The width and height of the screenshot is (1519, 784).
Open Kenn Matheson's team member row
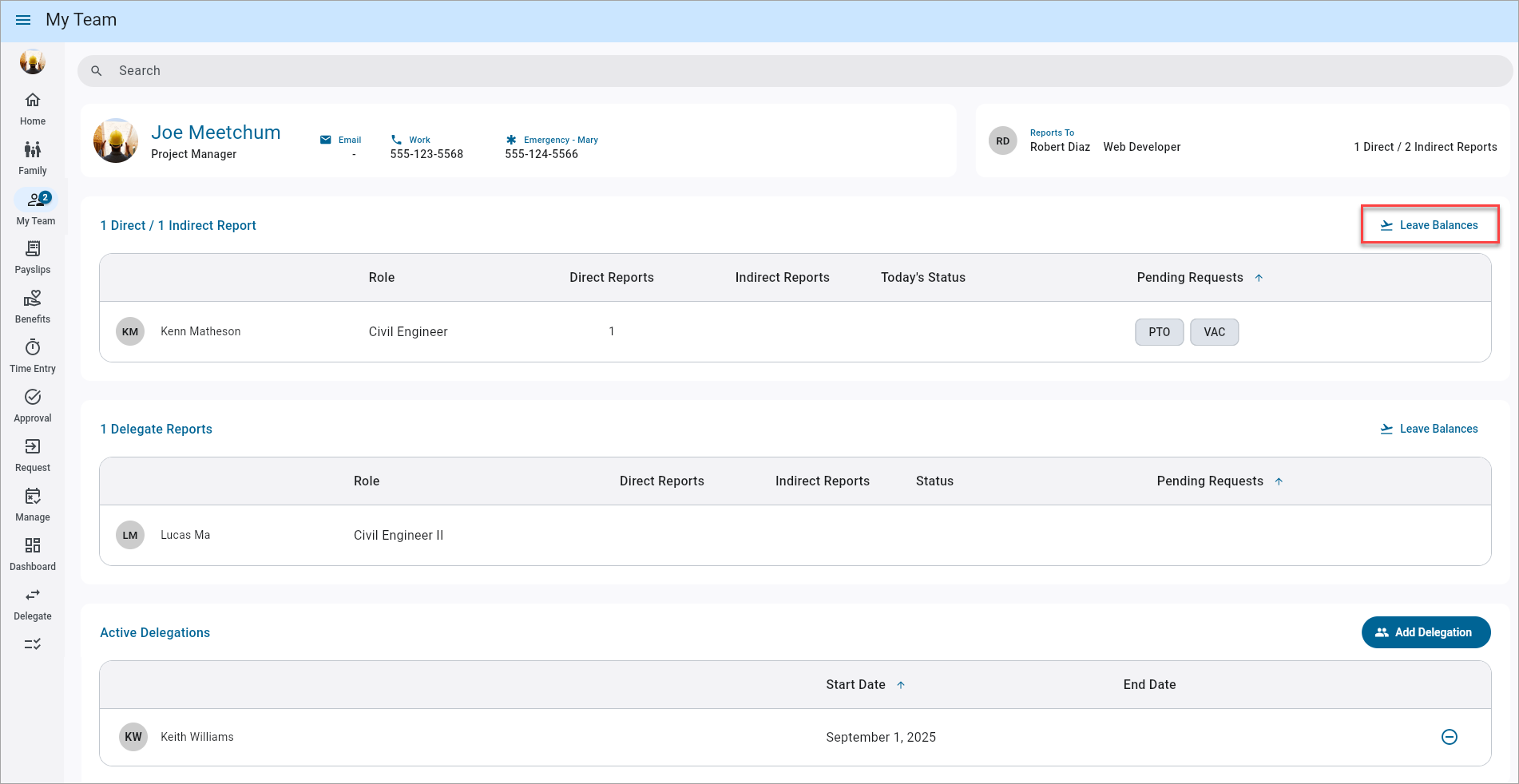click(200, 331)
